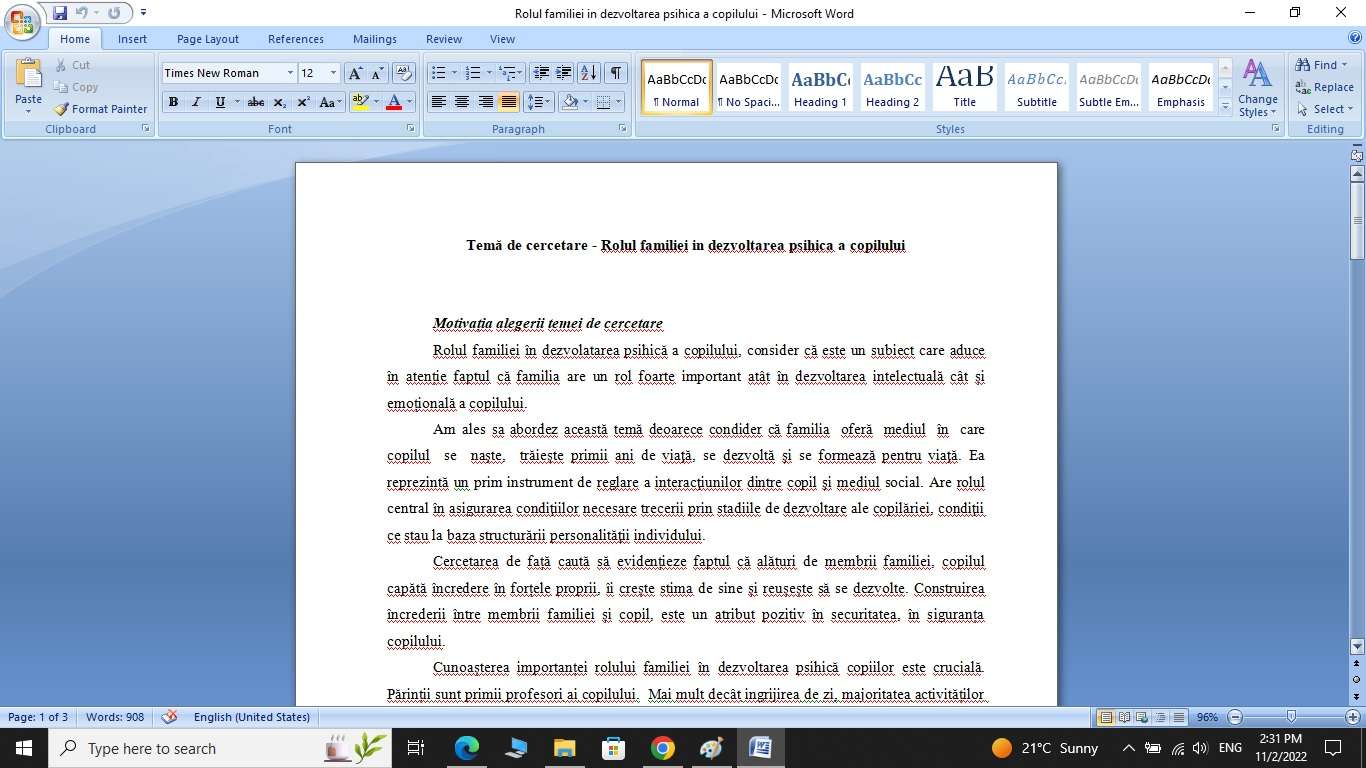Click the Grow Font icon

click(x=355, y=73)
